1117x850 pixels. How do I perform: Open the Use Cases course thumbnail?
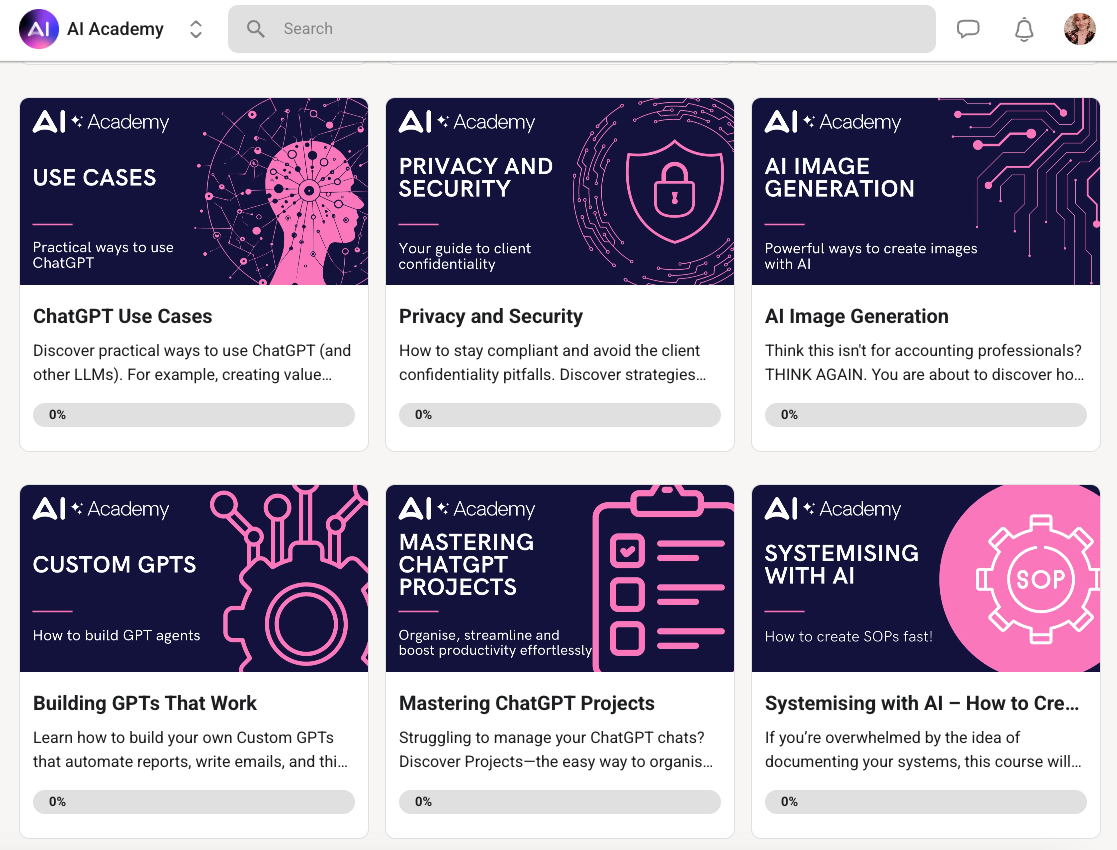click(194, 191)
